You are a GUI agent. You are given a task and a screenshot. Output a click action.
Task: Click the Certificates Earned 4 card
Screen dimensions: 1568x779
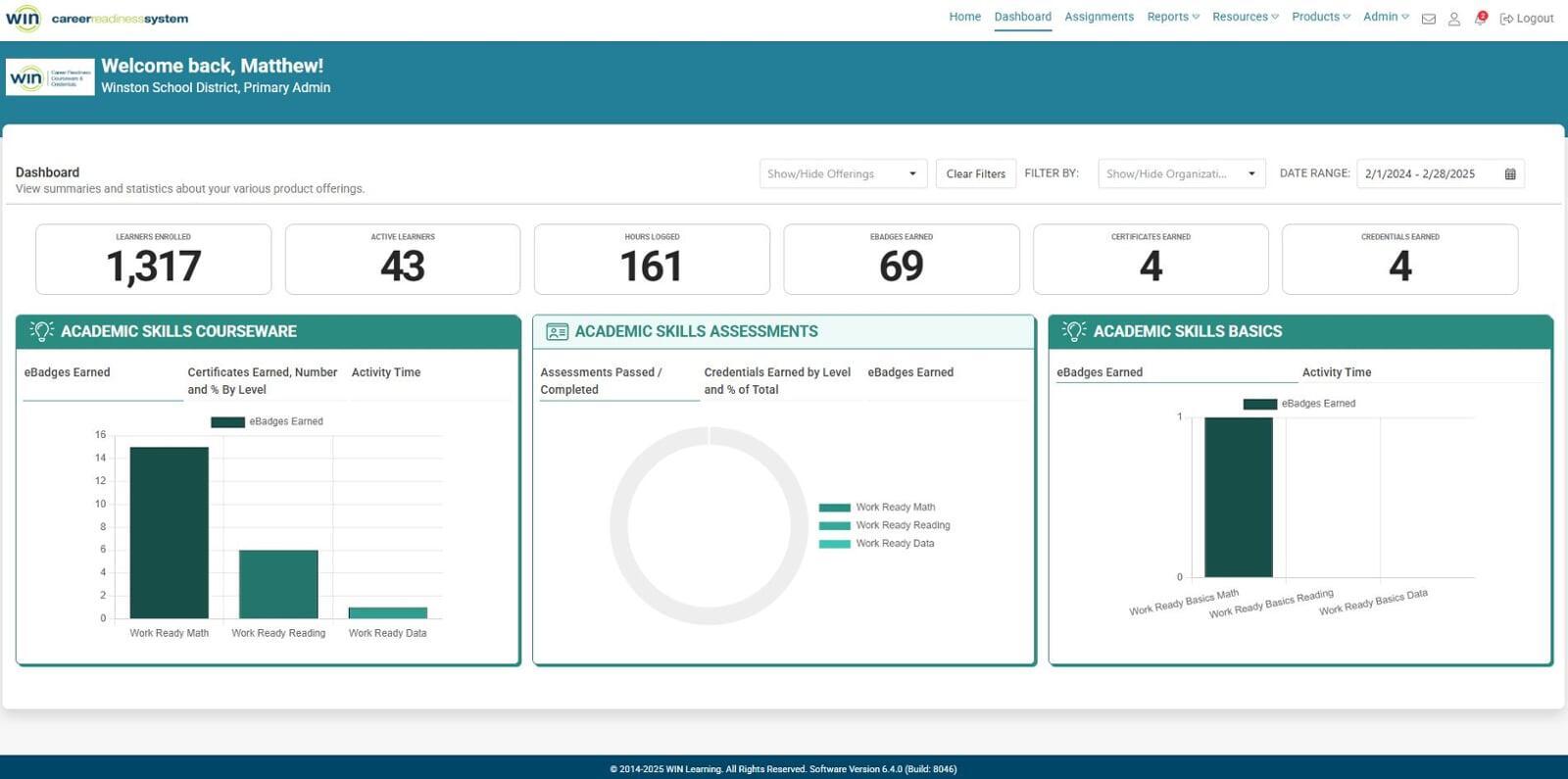[1151, 260]
